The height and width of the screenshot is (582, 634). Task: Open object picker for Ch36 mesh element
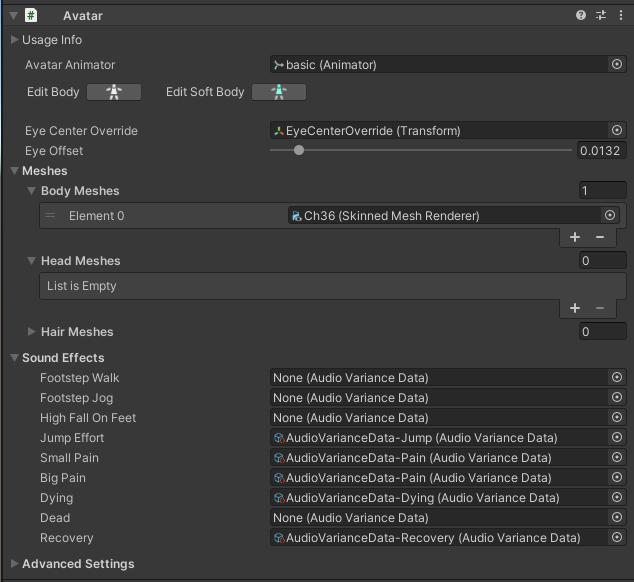click(610, 215)
